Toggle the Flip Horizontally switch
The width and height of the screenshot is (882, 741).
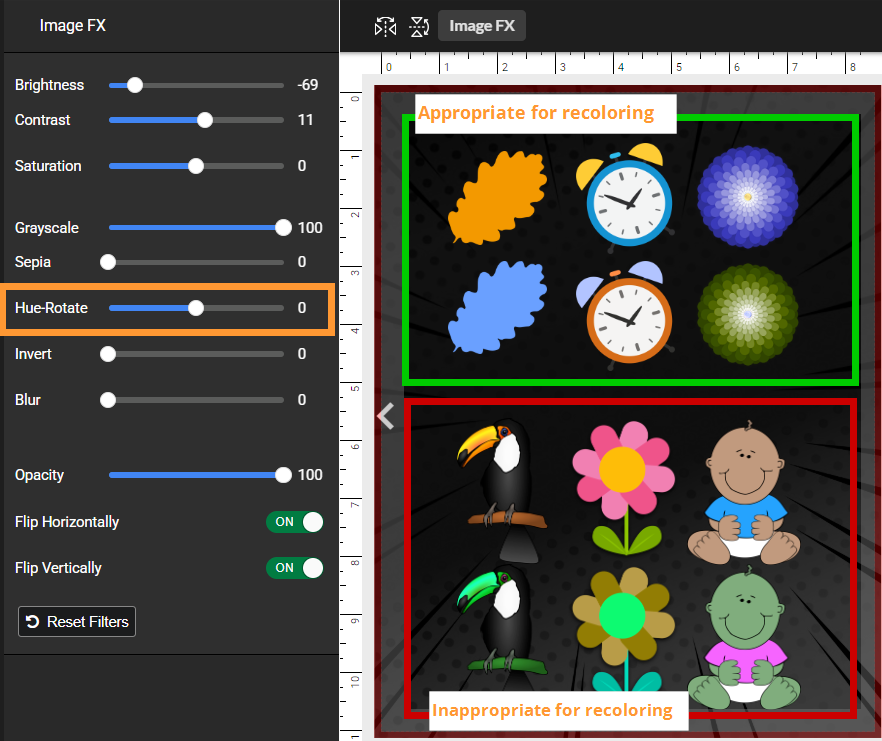295,522
